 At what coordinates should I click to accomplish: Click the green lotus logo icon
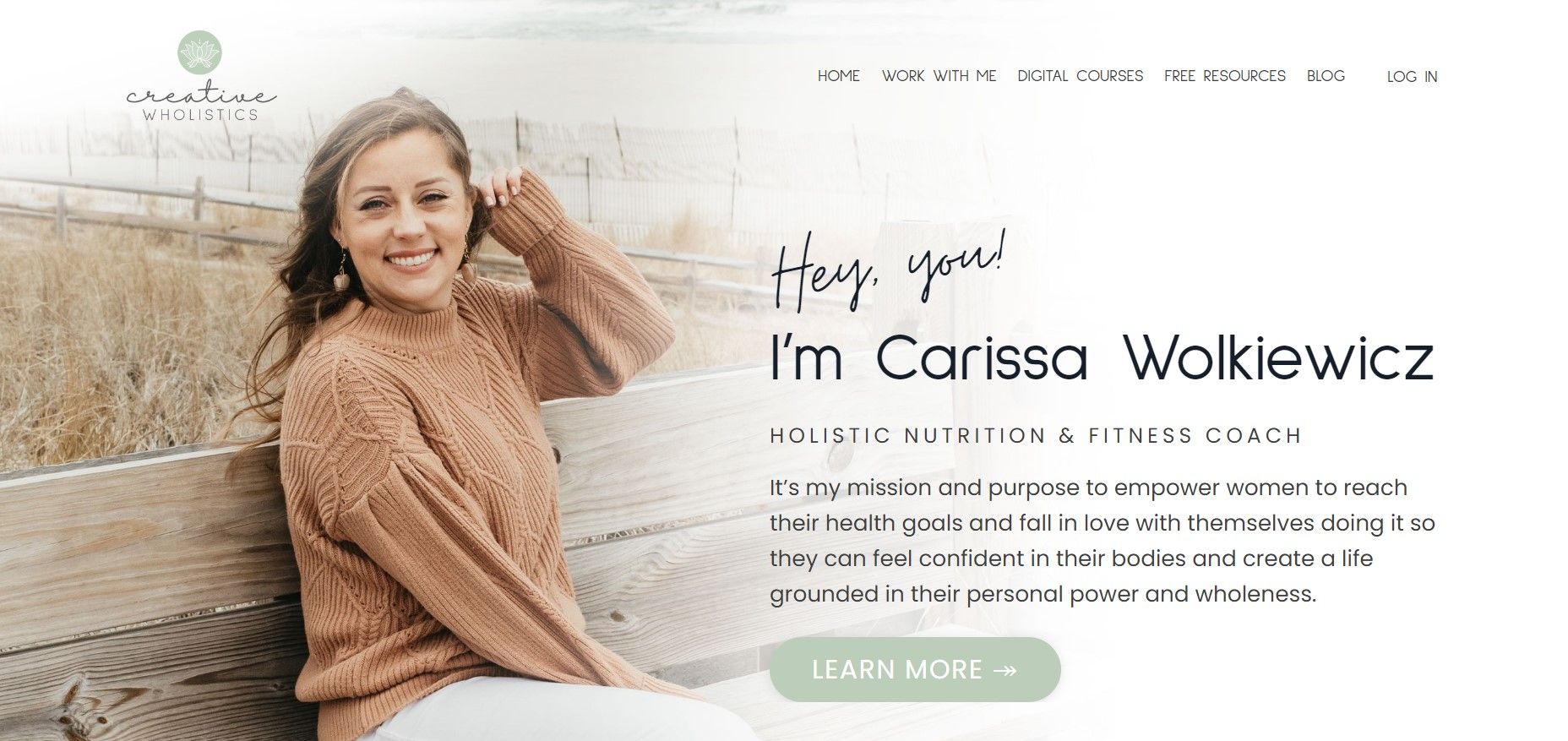pyautogui.click(x=200, y=52)
